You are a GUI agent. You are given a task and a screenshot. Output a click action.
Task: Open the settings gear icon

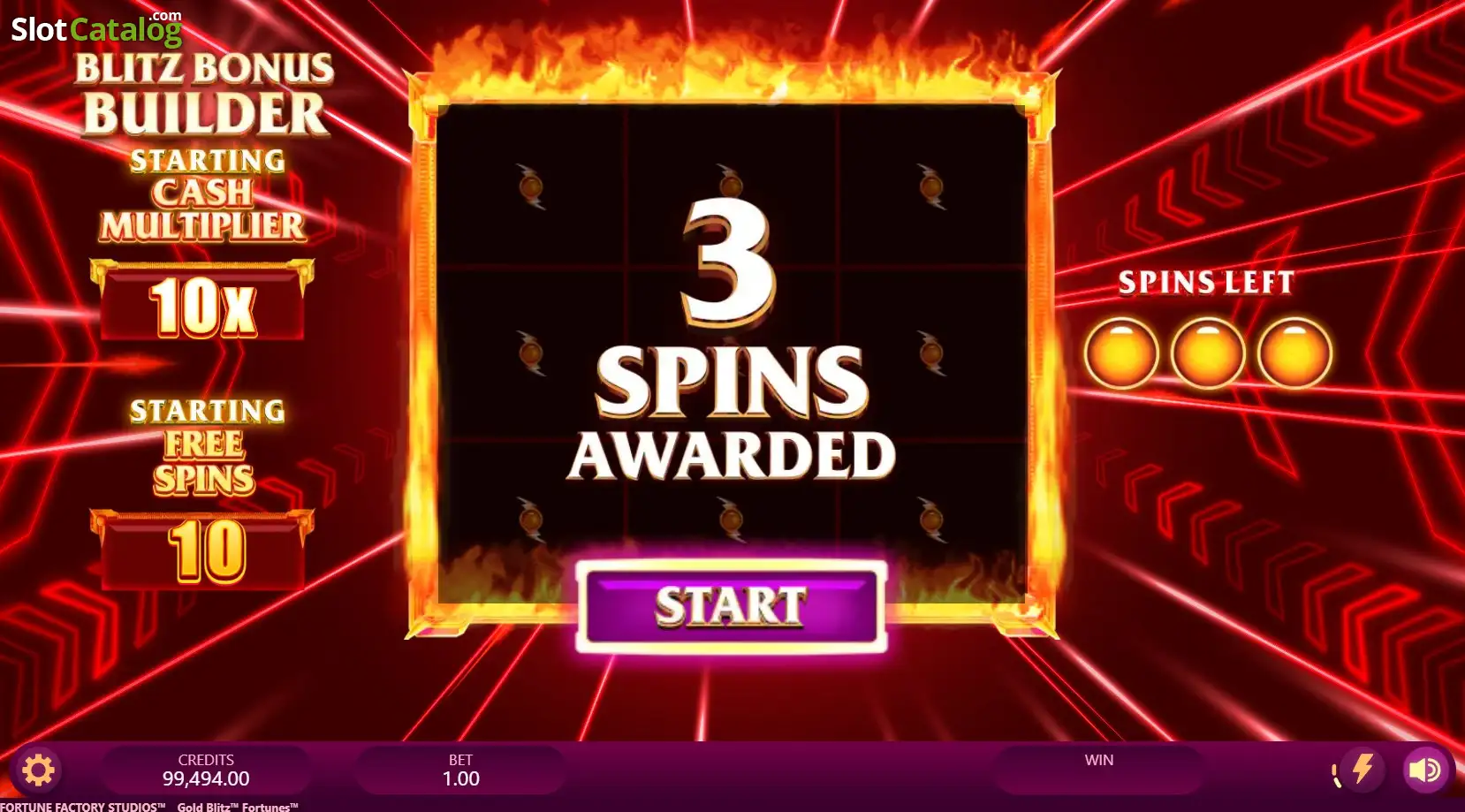(x=38, y=770)
